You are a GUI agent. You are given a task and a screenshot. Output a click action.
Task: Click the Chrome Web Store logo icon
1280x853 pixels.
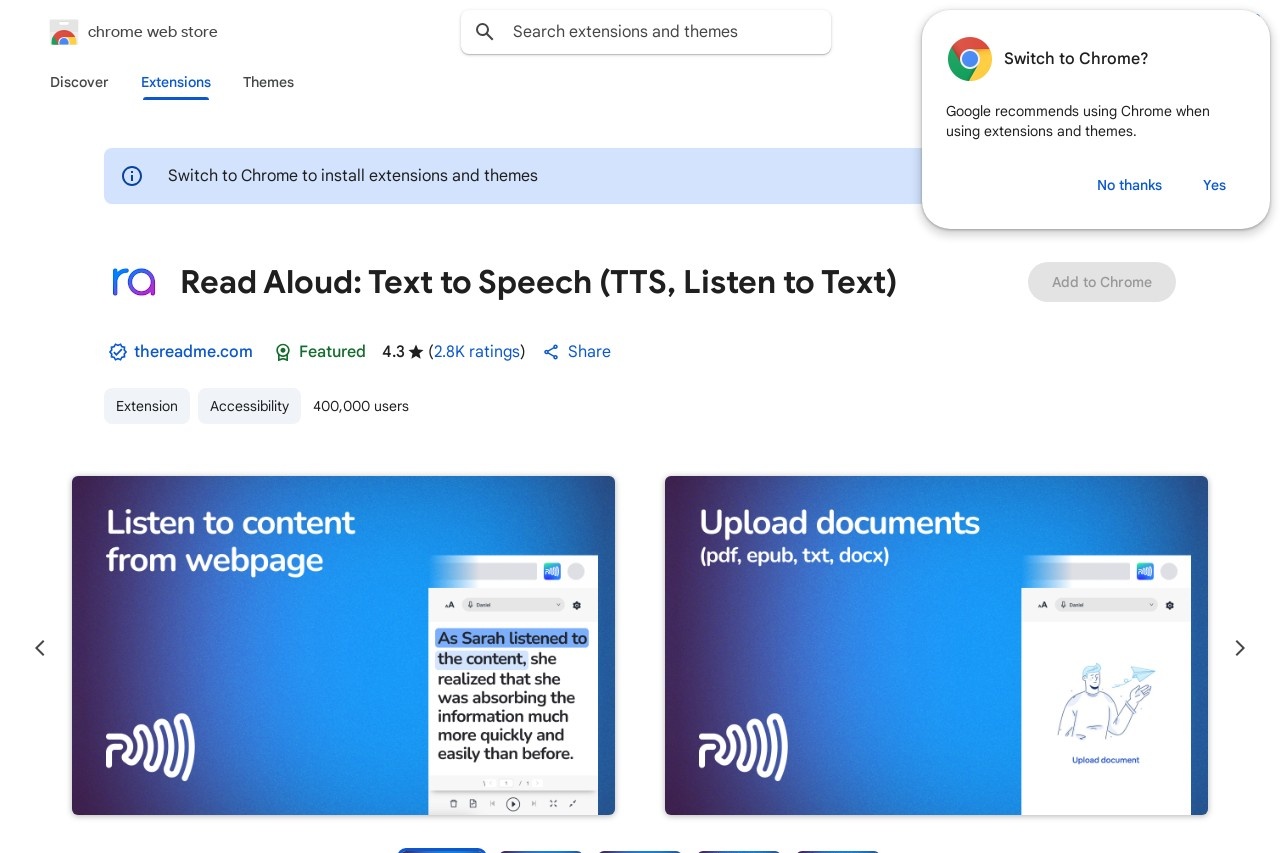(64, 32)
